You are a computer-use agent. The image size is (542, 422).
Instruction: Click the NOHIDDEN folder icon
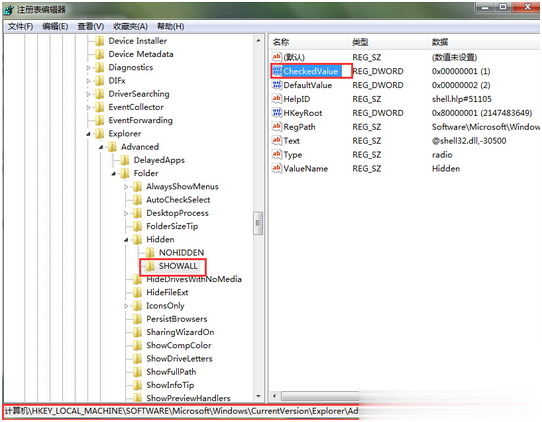[x=150, y=253]
